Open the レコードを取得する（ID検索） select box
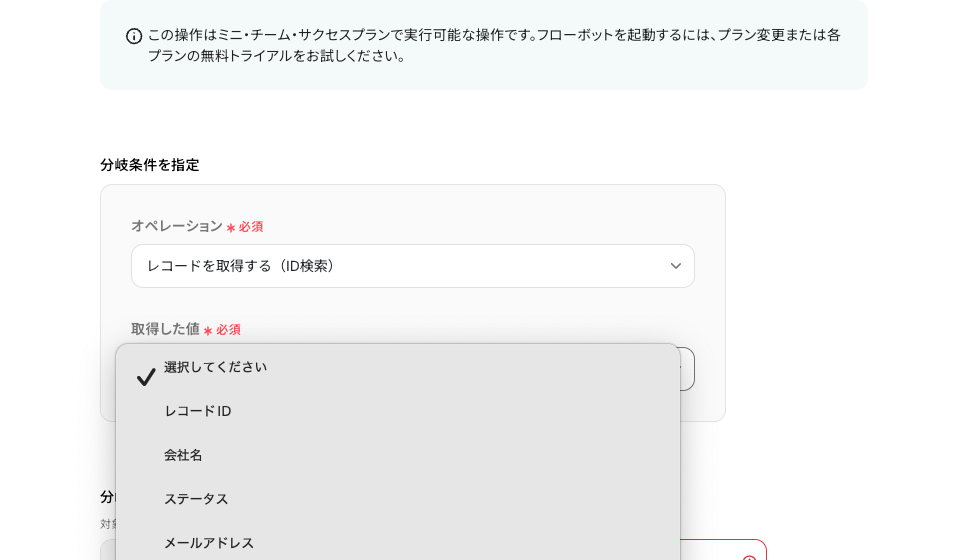 400,266
